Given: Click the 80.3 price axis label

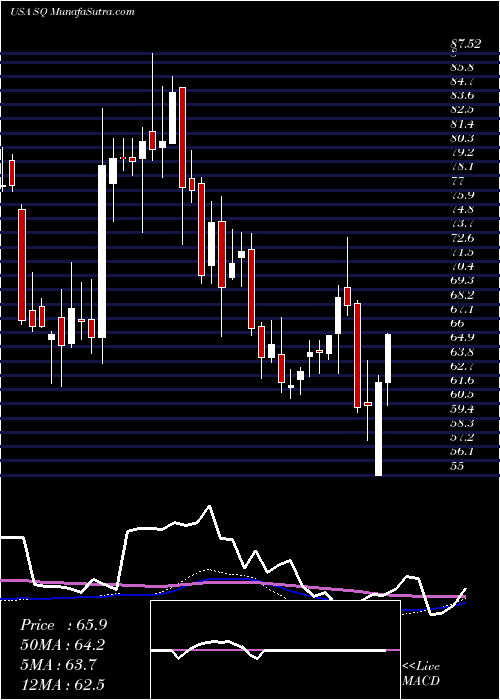Looking at the screenshot, I should tap(463, 138).
